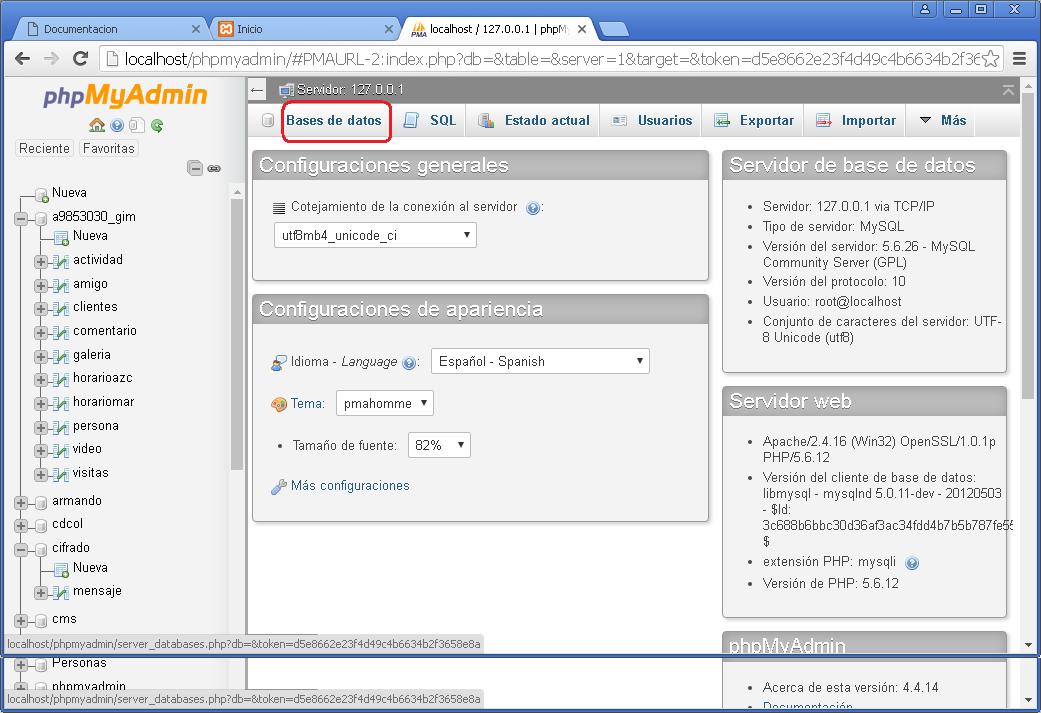Click the hide navigation panel left arrow button

258,90
